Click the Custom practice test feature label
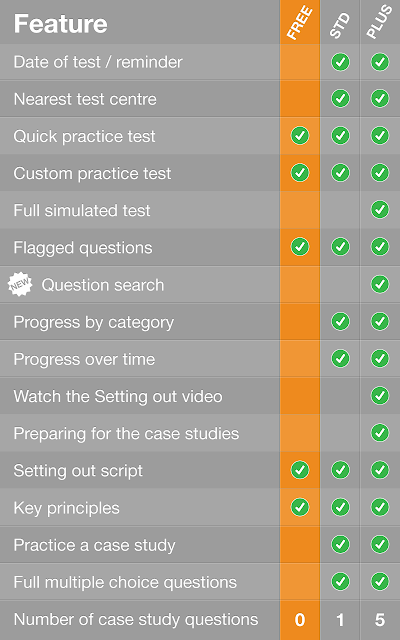This screenshot has width=400, height=640. [92, 173]
